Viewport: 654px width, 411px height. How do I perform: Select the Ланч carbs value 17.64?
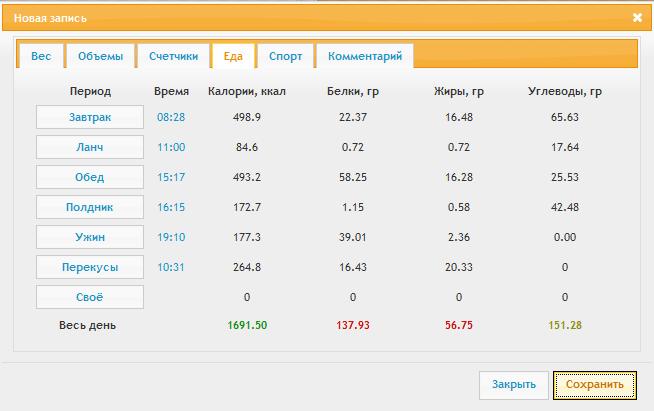pos(565,147)
